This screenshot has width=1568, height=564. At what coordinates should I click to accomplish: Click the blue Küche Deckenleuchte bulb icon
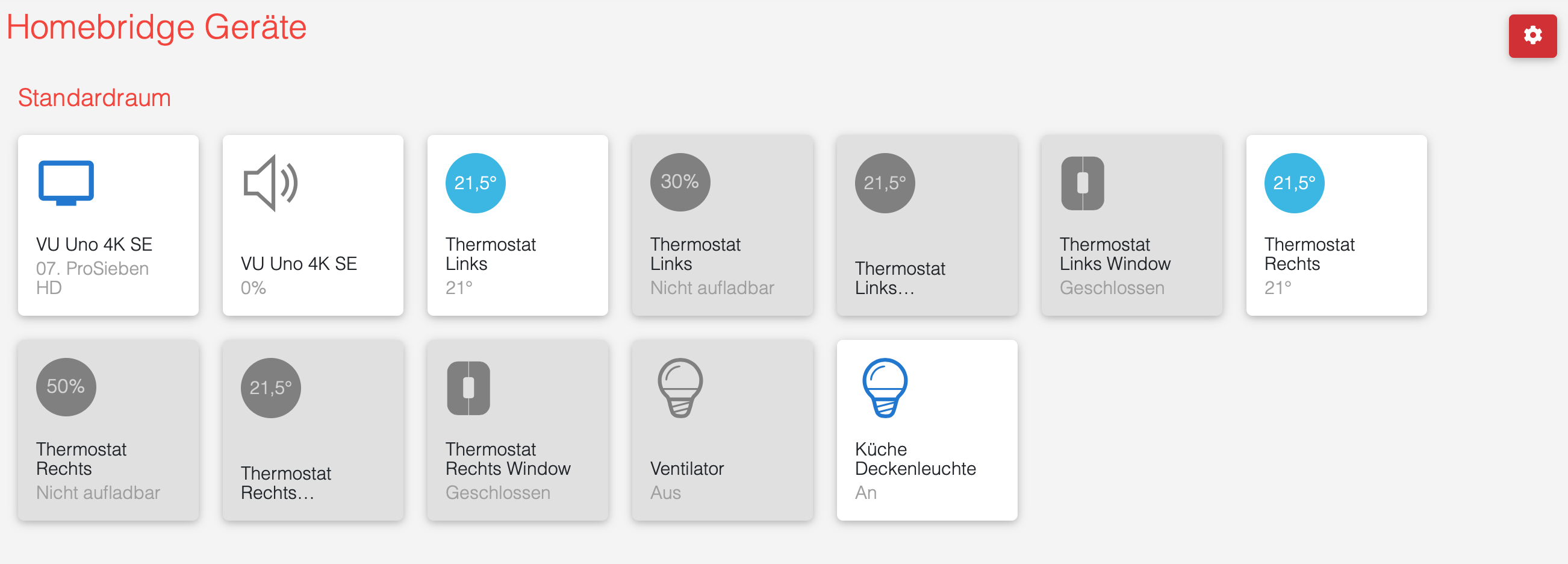885,388
